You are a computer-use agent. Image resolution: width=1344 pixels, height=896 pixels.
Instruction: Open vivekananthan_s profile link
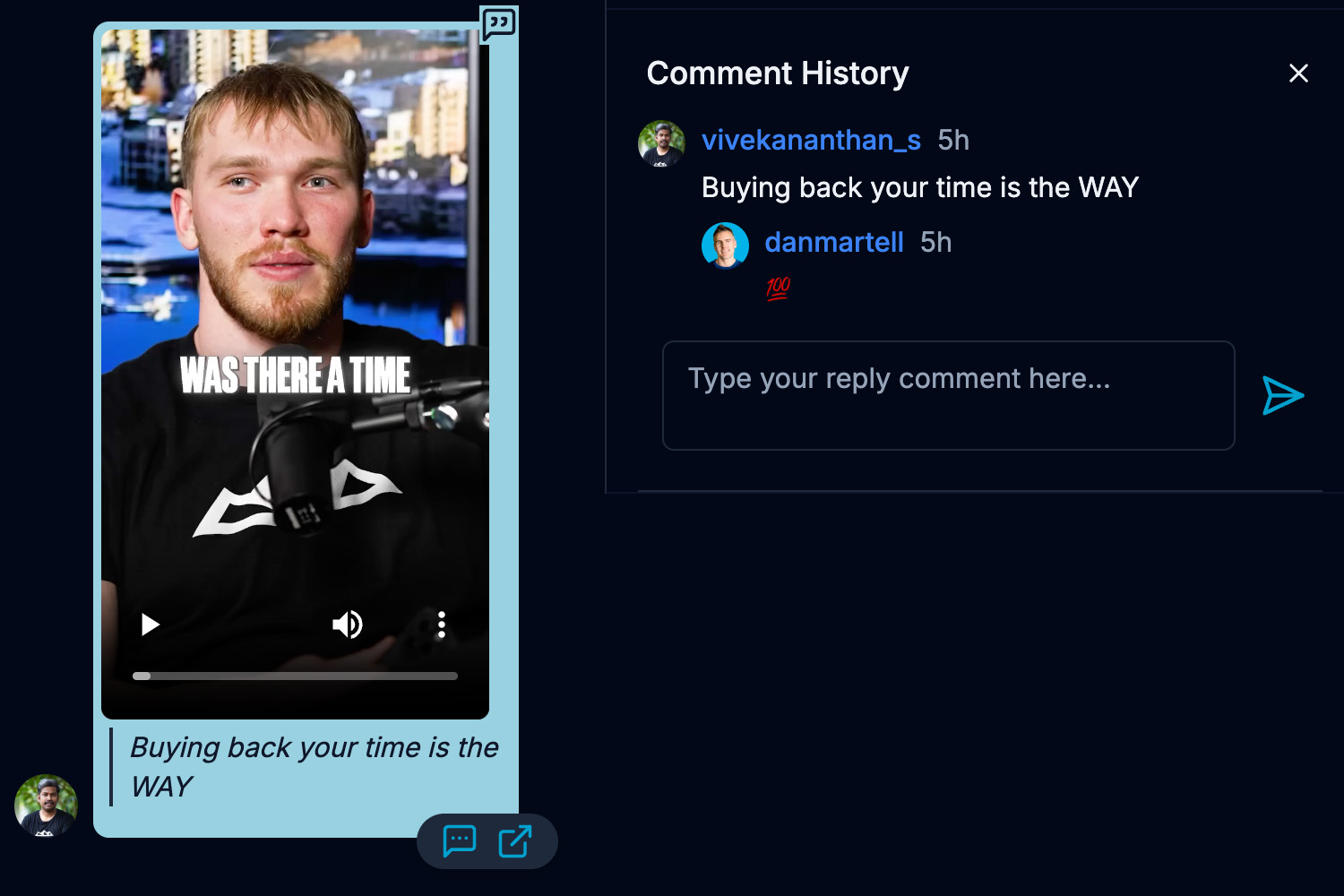pyautogui.click(x=811, y=140)
